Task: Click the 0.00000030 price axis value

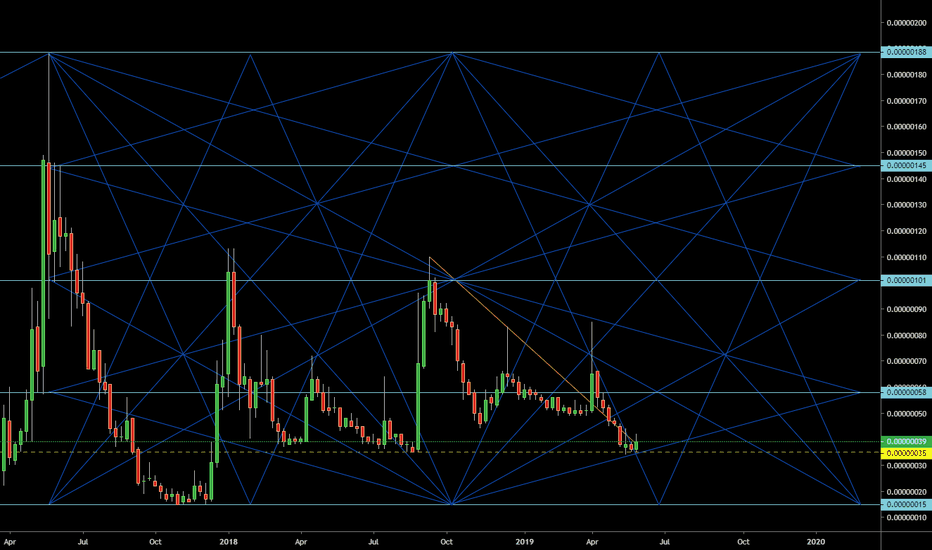Action: coord(906,466)
